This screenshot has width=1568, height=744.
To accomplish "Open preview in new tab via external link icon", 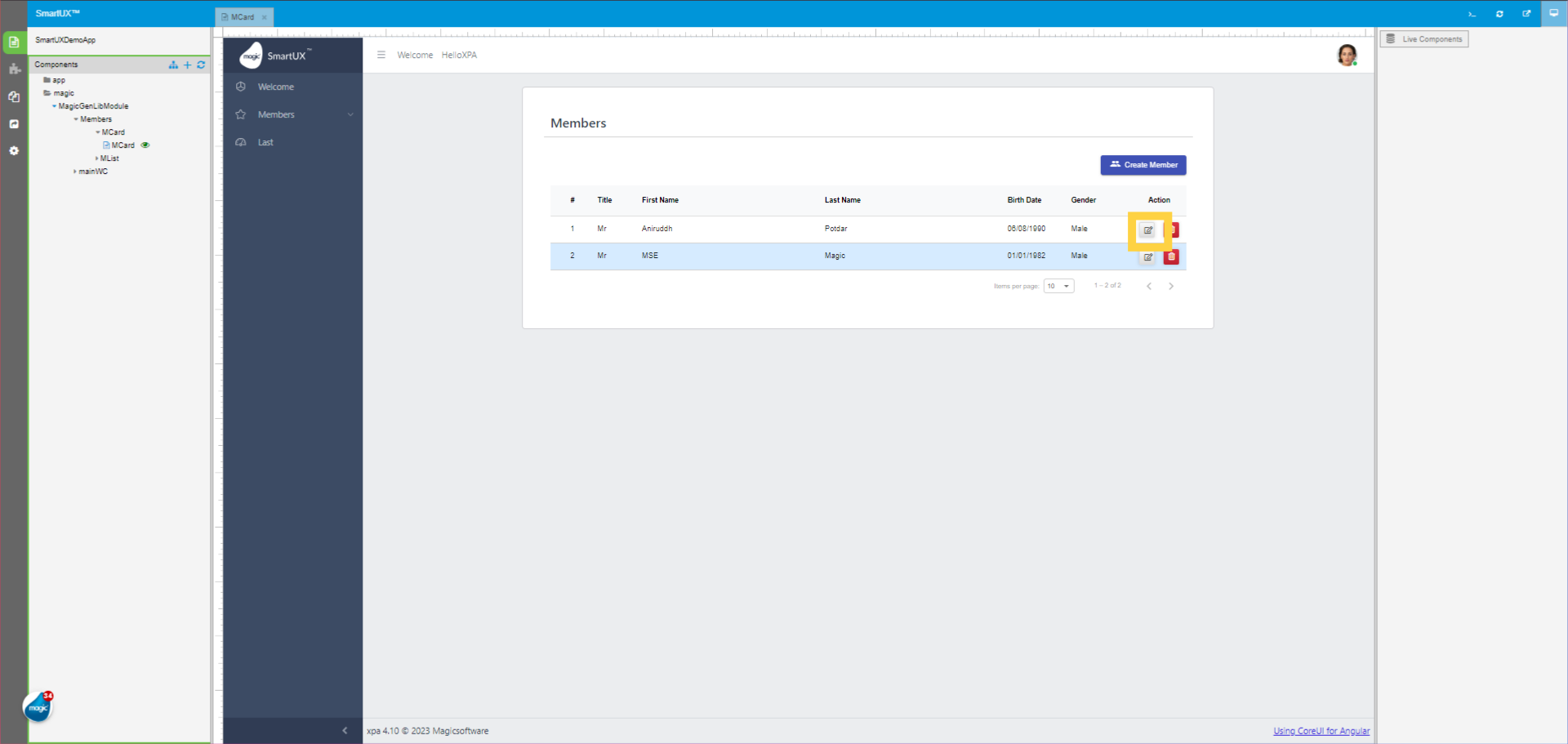I will click(x=1526, y=14).
